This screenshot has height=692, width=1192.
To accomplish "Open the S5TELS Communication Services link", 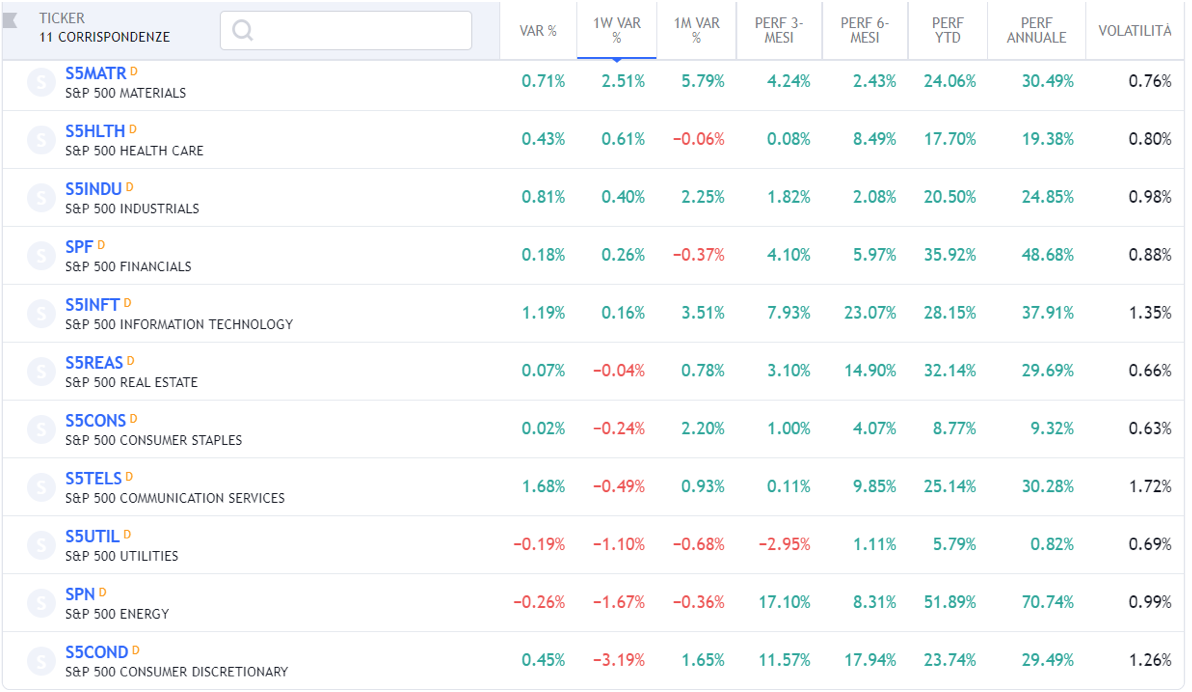I will [x=93, y=479].
